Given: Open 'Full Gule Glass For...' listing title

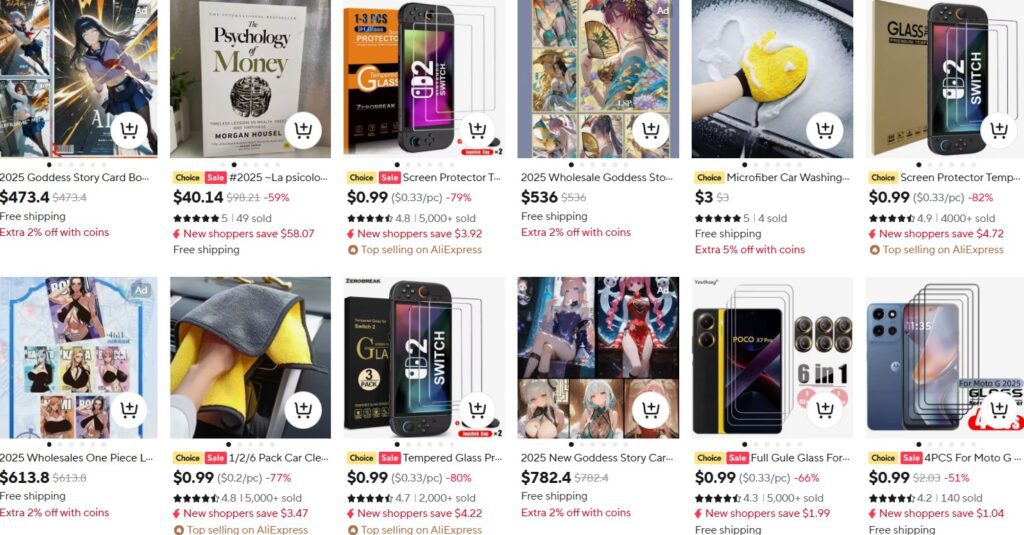Looking at the screenshot, I should [800, 458].
